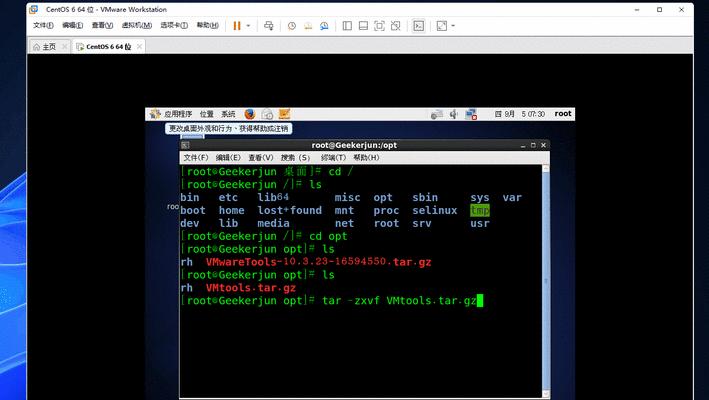Minimize the root@Geekerjun:/opt terminal window
The image size is (709, 400).
coord(523,145)
